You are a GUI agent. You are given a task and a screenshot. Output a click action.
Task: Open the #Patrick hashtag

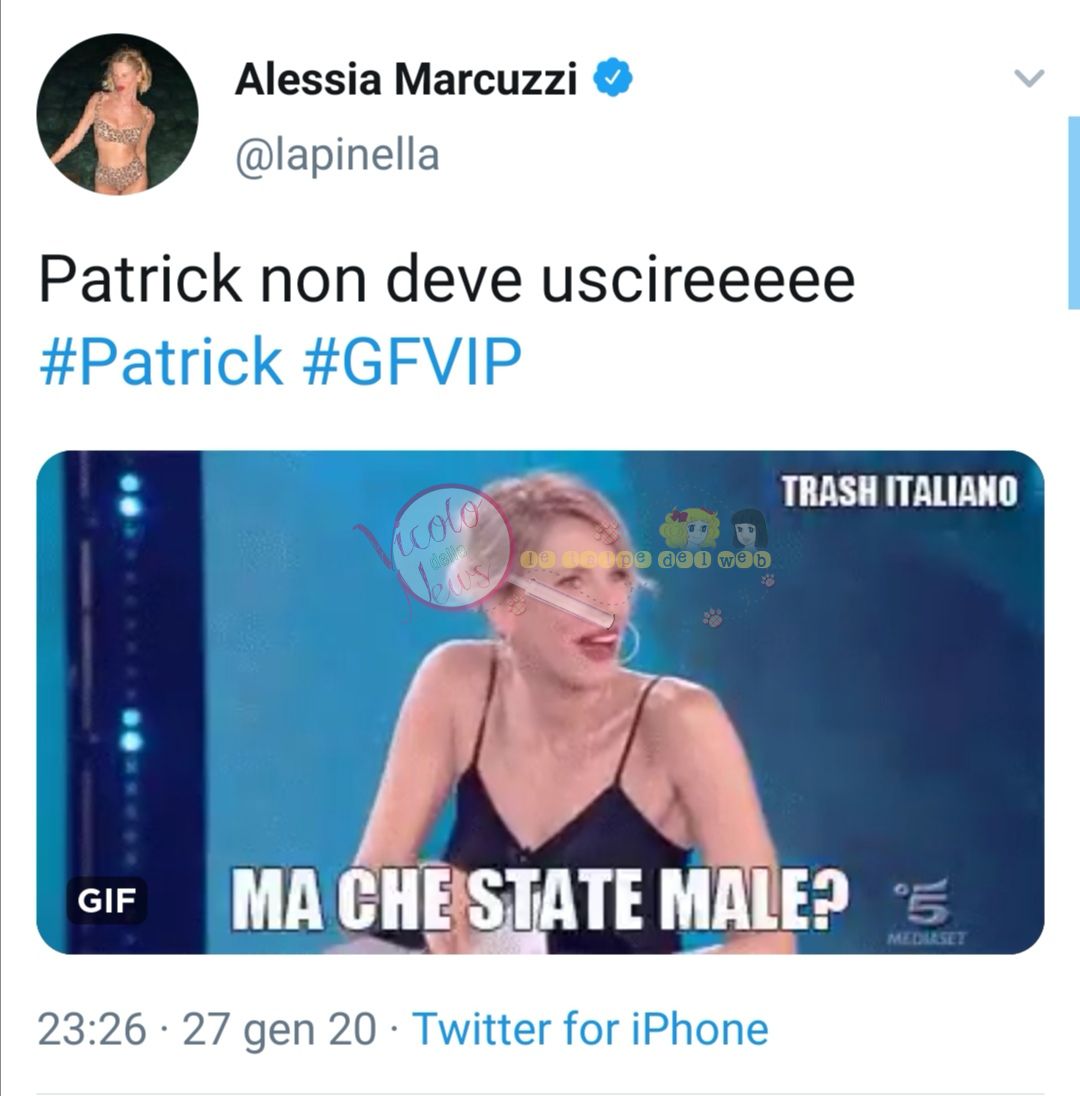pyautogui.click(x=161, y=361)
